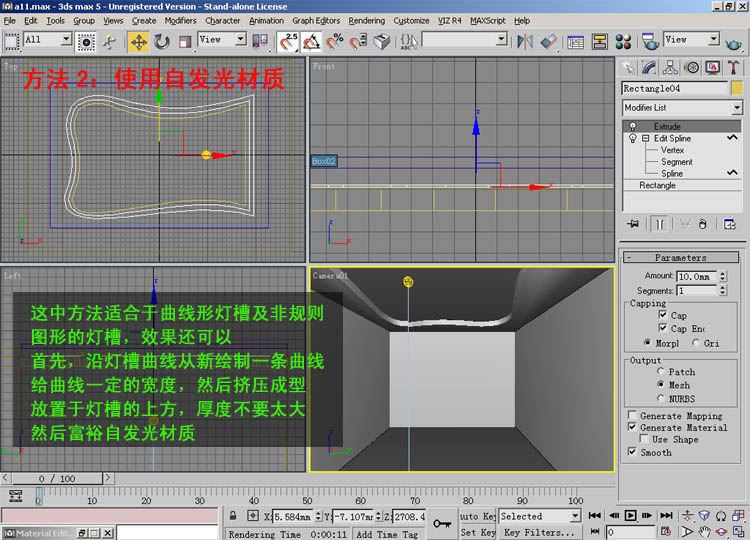This screenshot has width=750, height=540.
Task: Open the Utilities hammer panel tab
Action: click(x=733, y=68)
